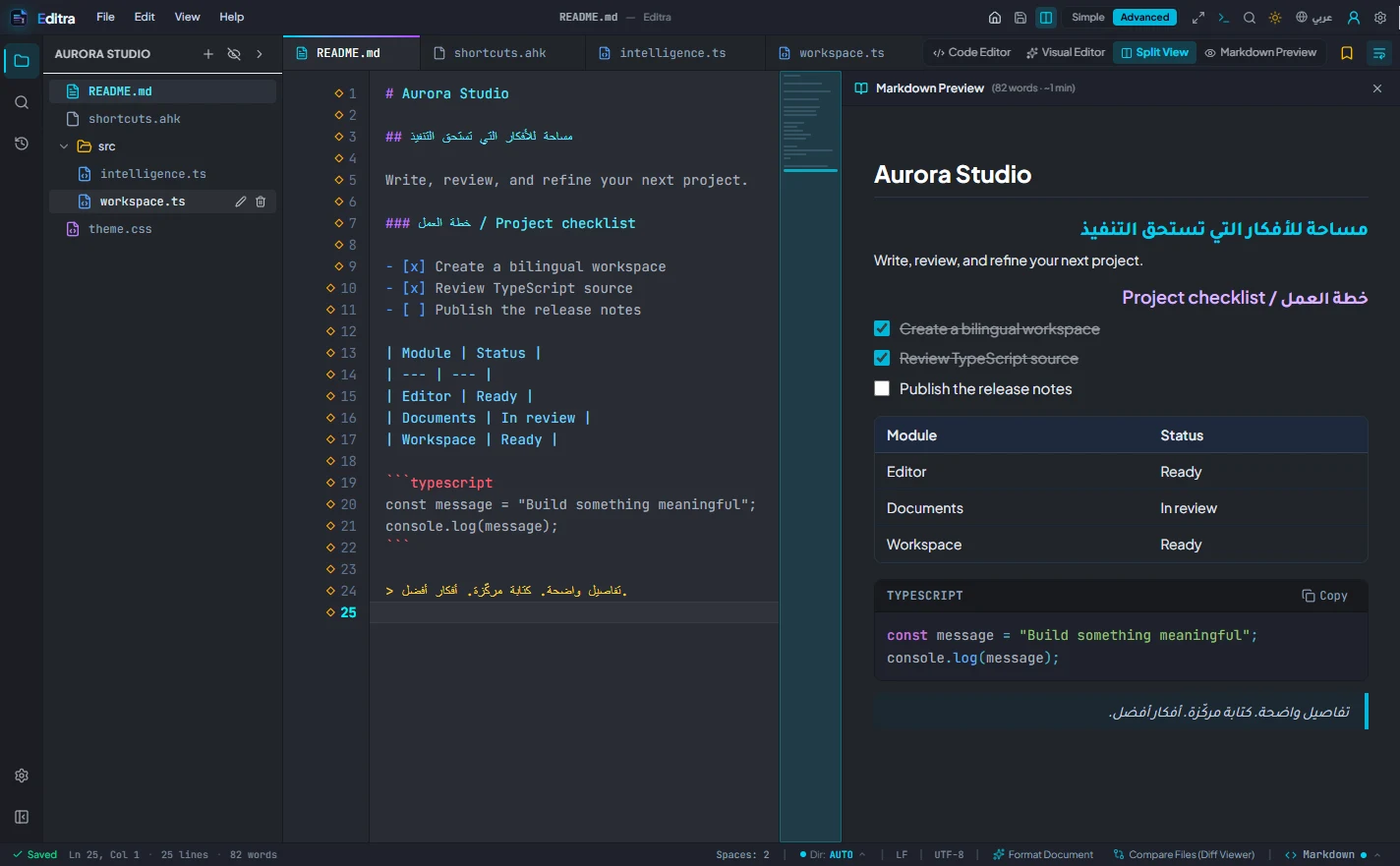Switch to Advanced mode
The width and height of the screenshot is (1400, 866).
tap(1145, 18)
